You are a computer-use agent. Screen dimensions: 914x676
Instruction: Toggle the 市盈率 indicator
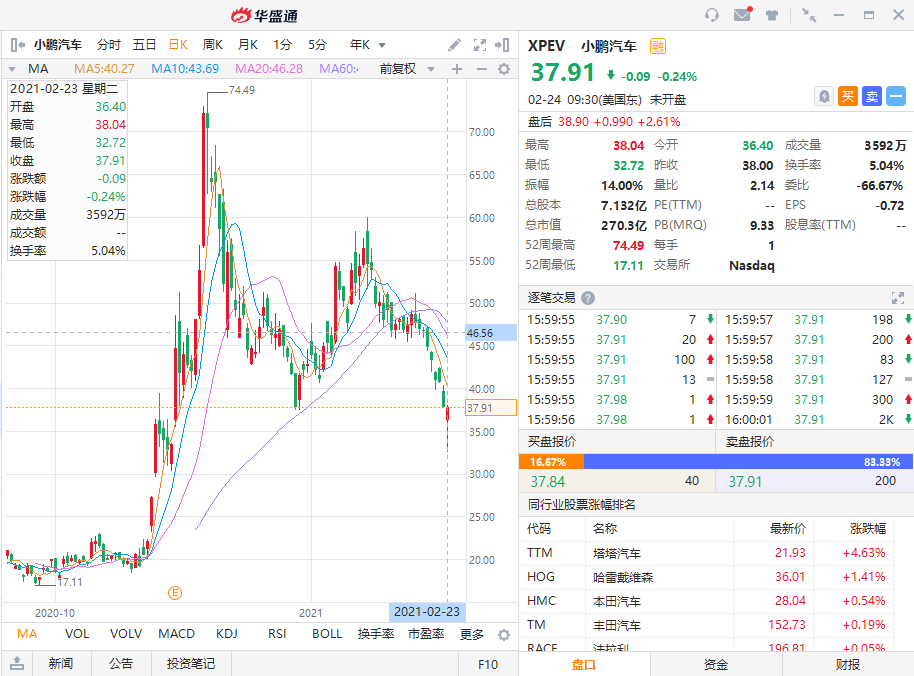click(426, 633)
